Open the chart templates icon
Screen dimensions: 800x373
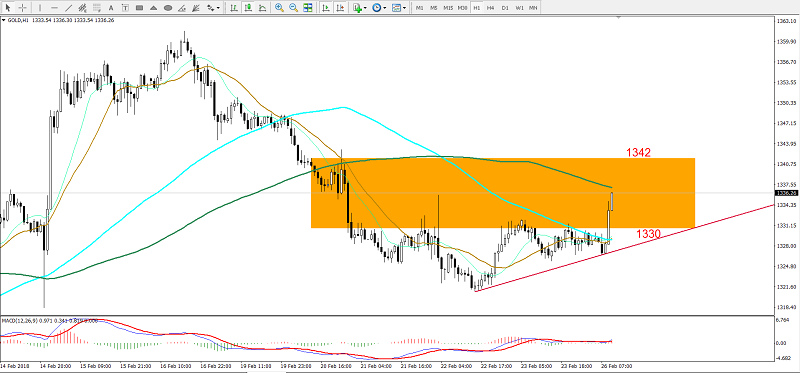click(x=396, y=8)
